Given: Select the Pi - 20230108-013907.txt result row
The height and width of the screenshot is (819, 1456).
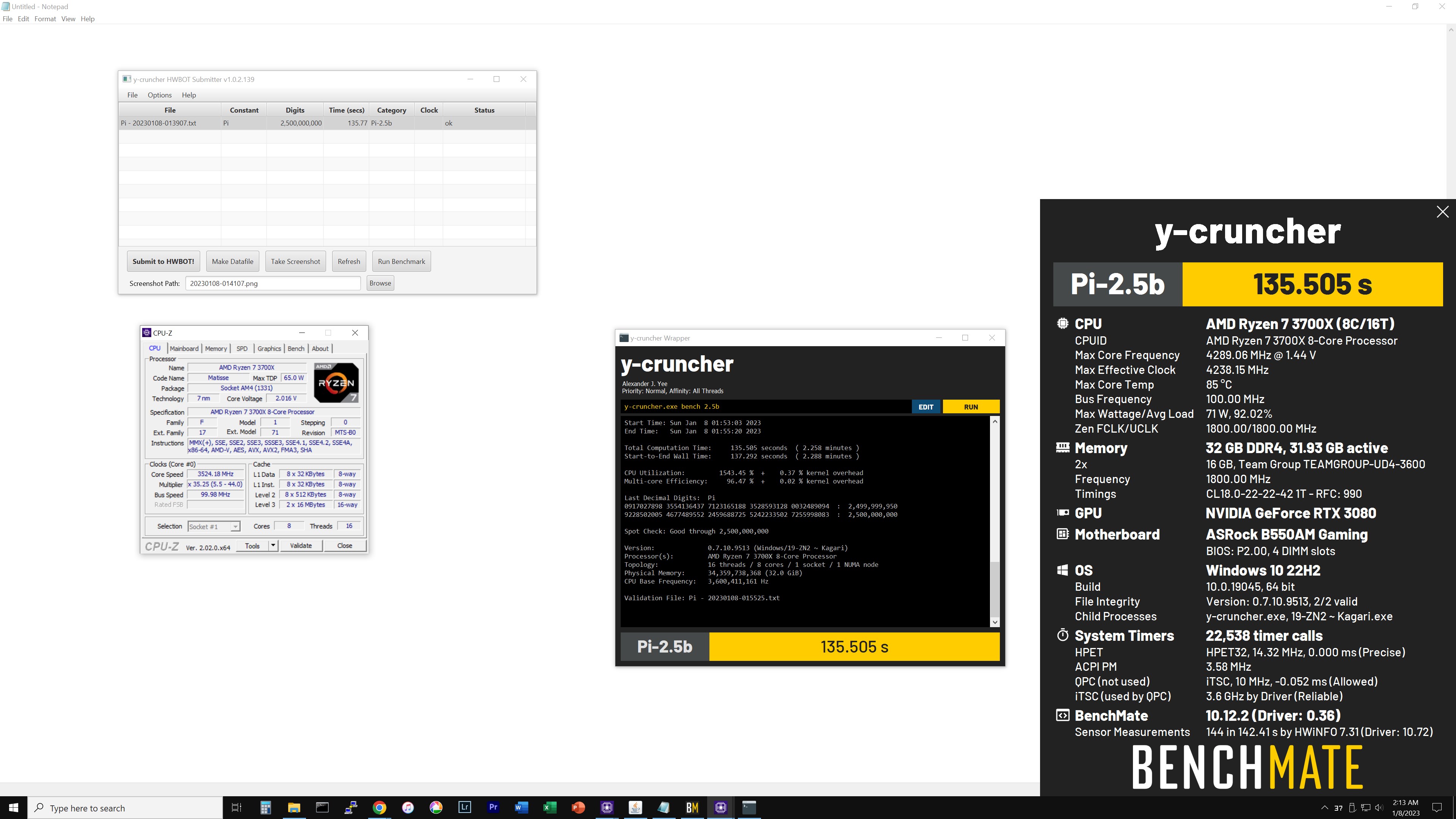Looking at the screenshot, I should 327,123.
